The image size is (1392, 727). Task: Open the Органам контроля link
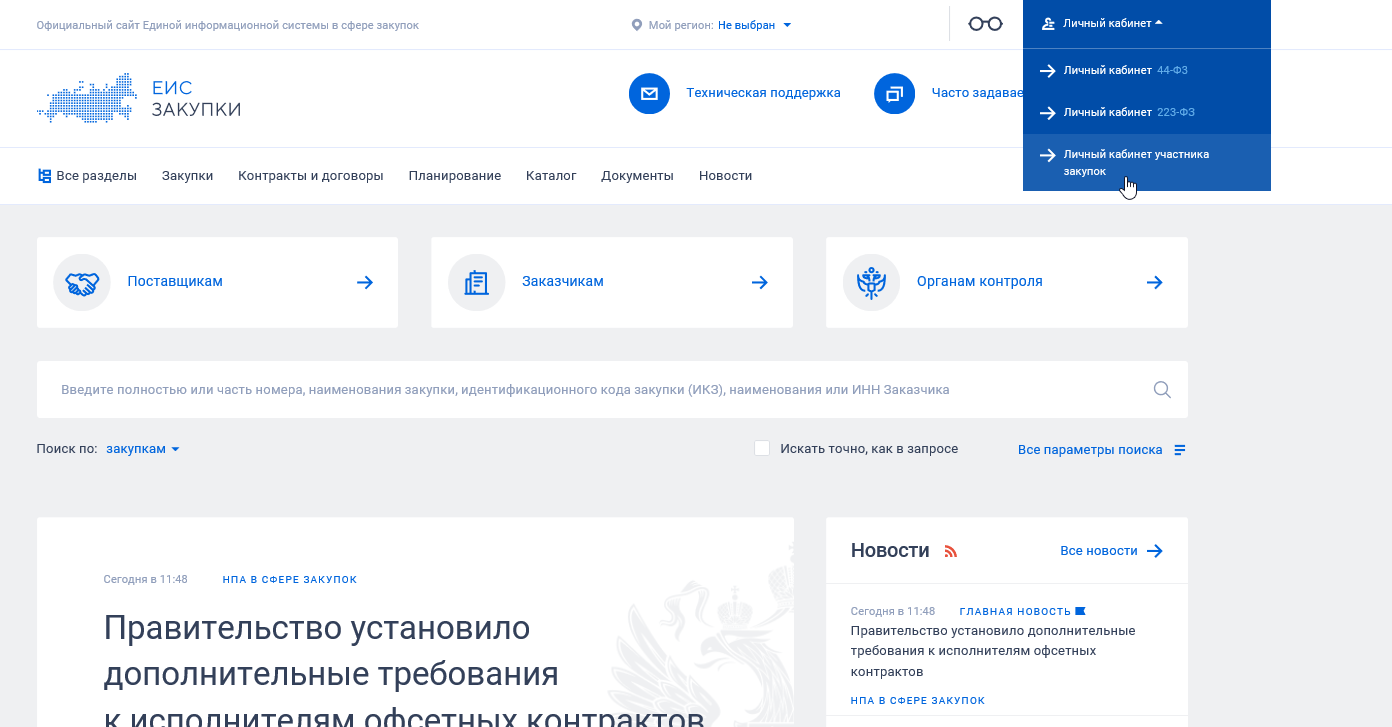point(980,282)
